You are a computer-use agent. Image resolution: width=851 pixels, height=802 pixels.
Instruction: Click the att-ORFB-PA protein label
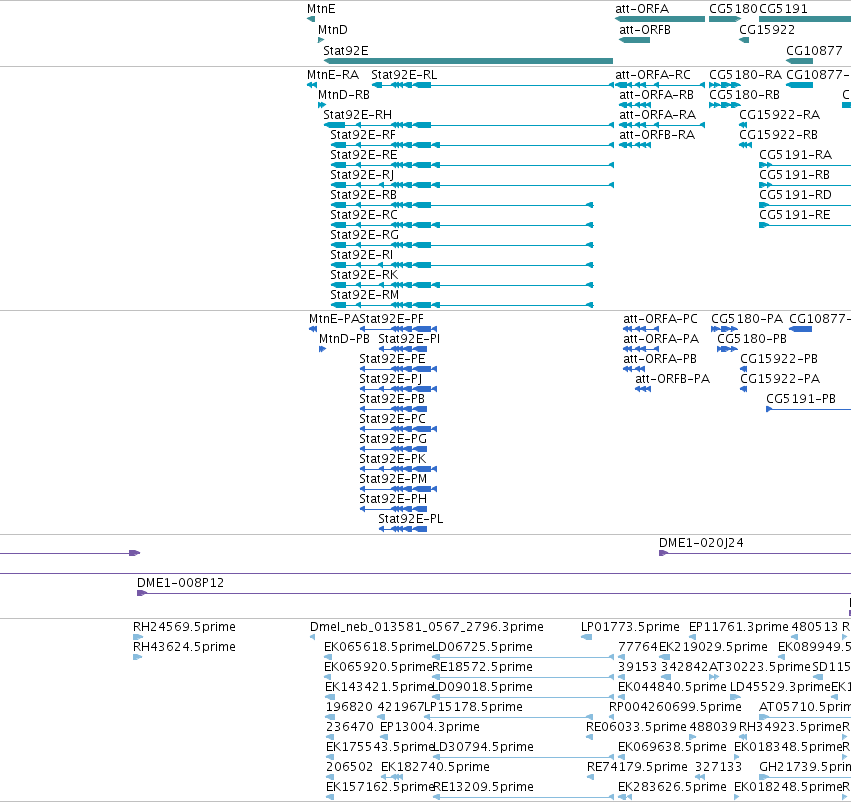(x=672, y=379)
